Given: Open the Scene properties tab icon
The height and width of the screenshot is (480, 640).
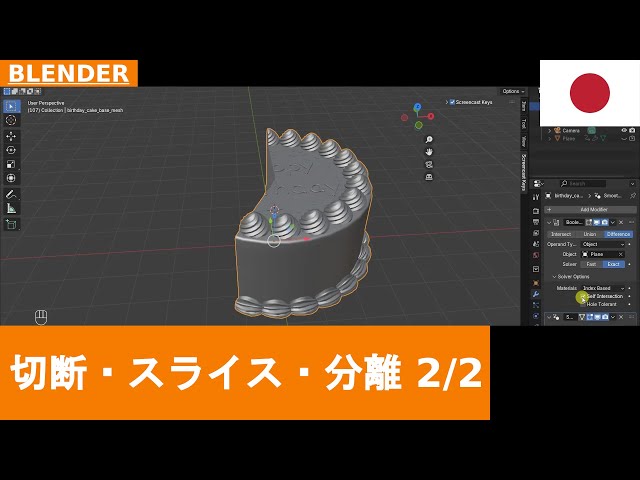Looking at the screenshot, I should [536, 244].
